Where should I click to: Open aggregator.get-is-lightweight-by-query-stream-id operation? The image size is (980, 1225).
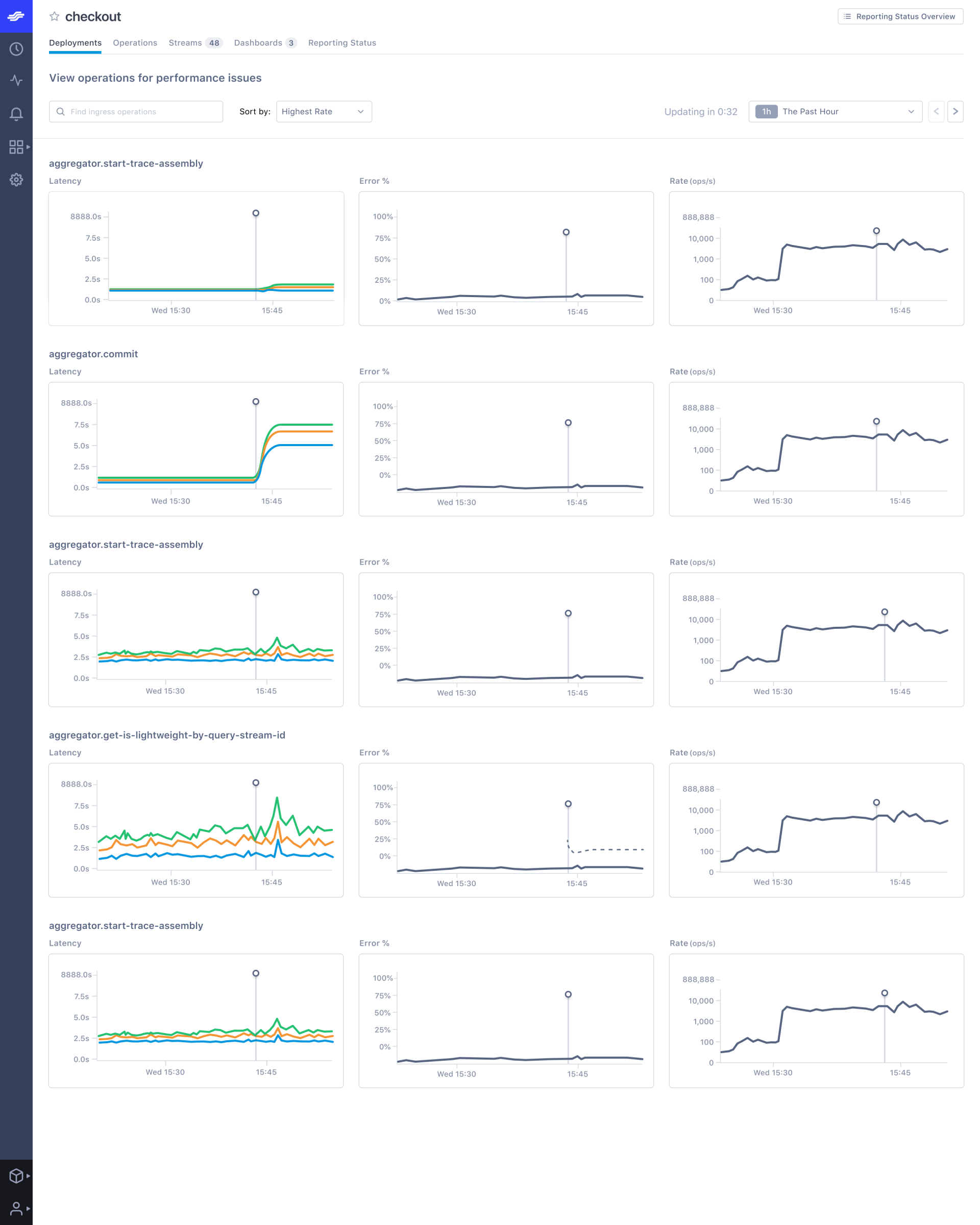(167, 734)
